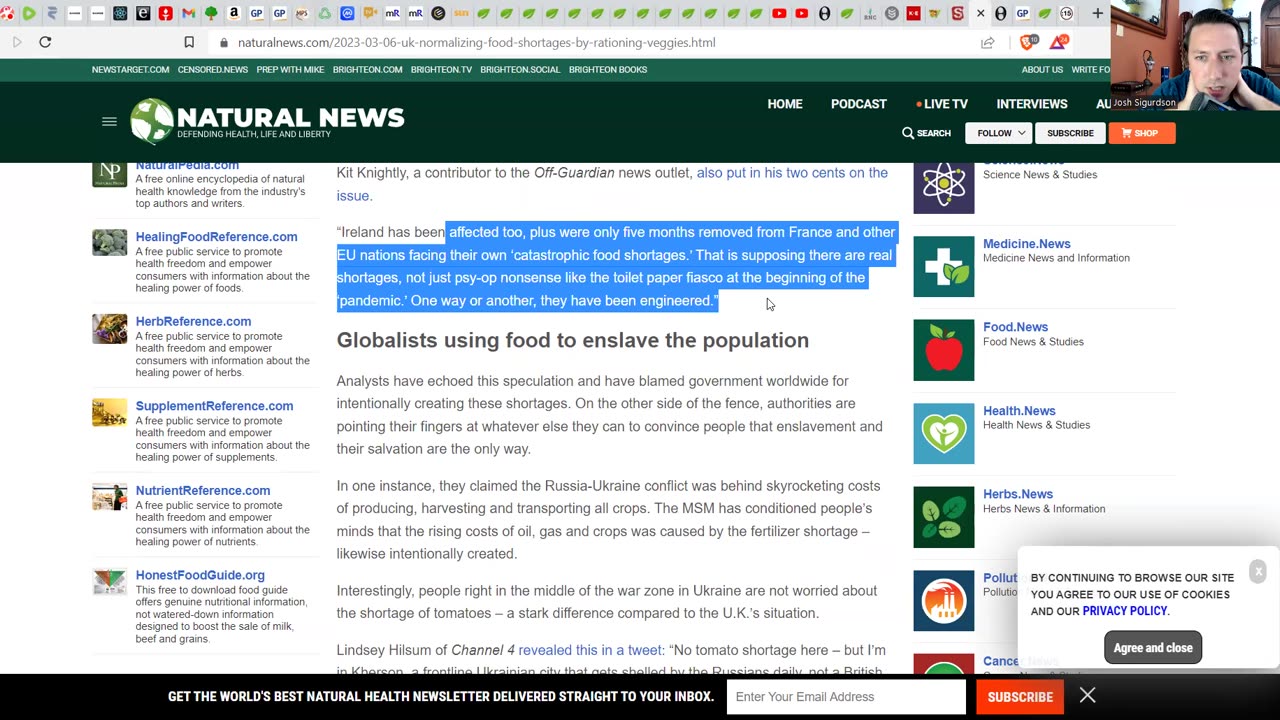This screenshot has width=1280, height=720.
Task: Open the Brave Rewards triangle icon
Action: 1059,42
